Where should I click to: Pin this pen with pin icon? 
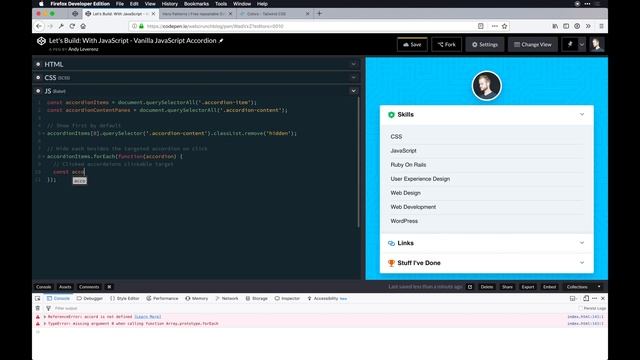tap(570, 44)
